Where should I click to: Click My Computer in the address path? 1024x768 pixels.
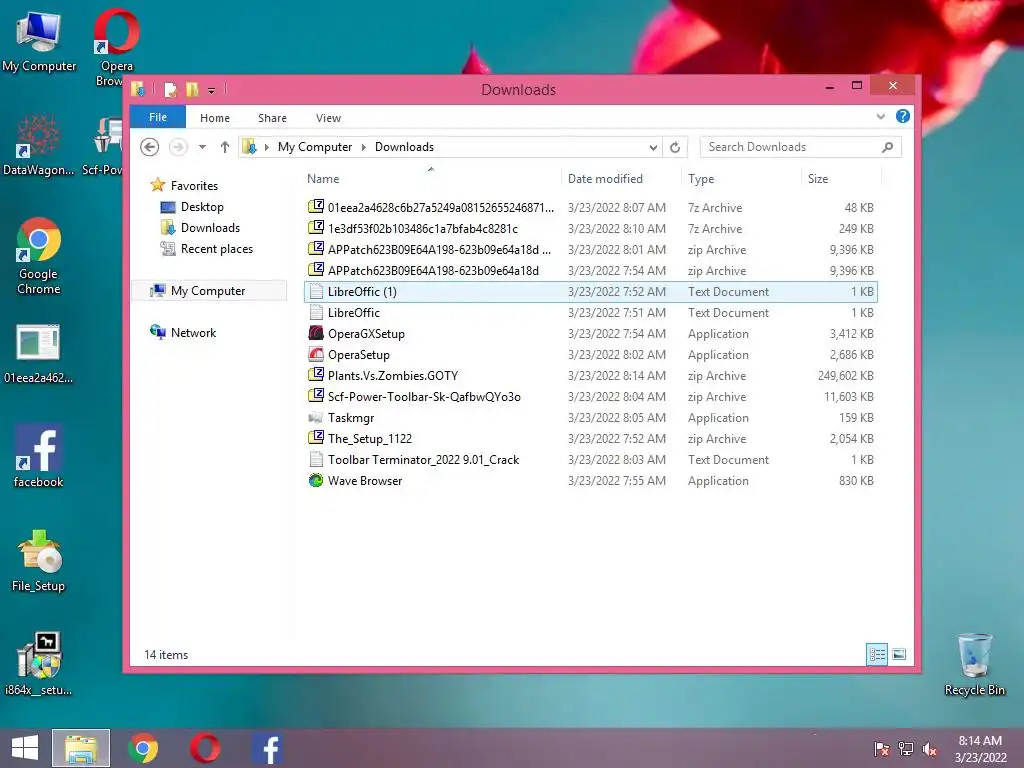click(315, 147)
